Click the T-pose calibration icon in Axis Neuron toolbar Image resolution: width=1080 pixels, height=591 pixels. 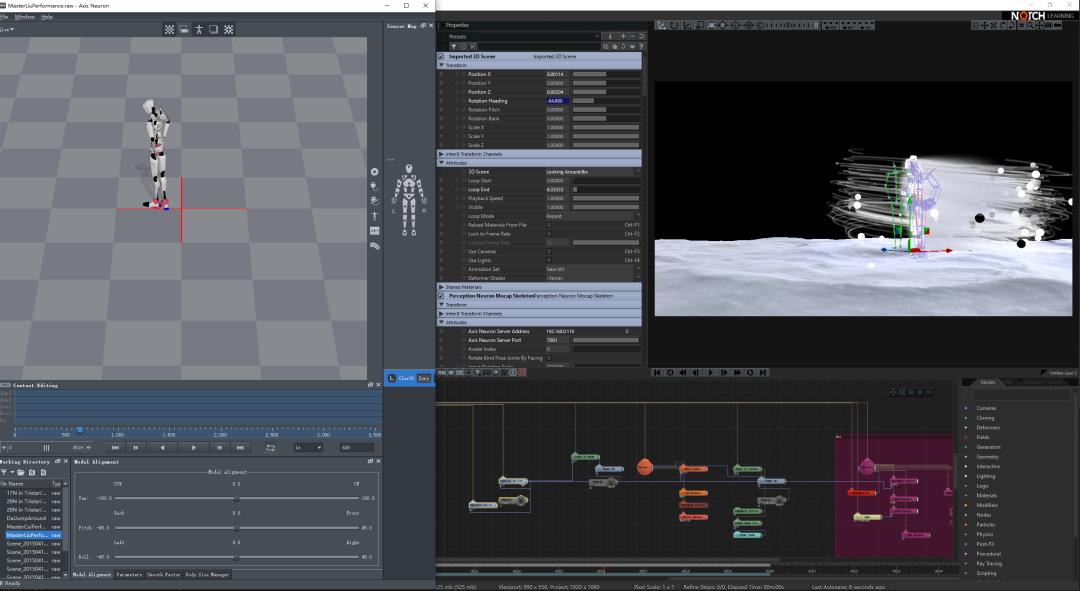coord(375,216)
